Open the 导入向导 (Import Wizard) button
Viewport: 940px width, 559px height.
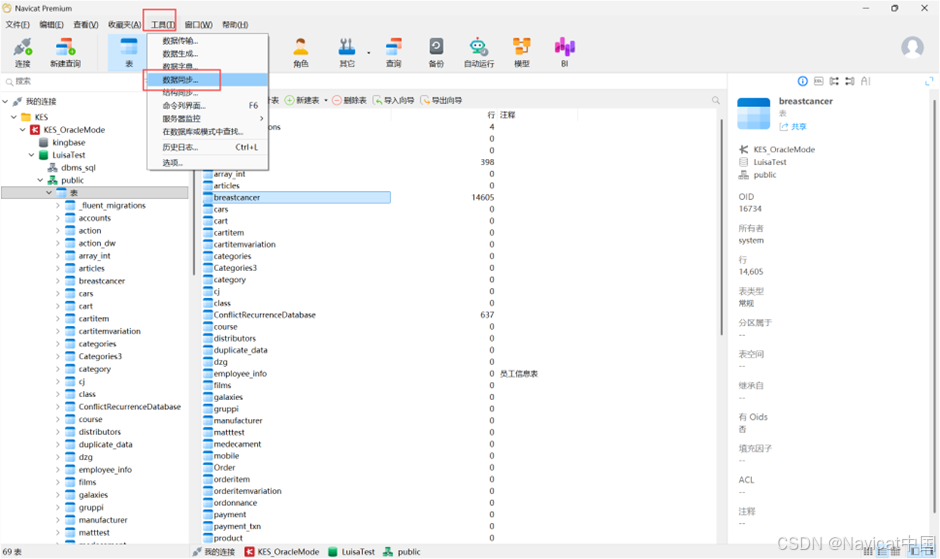(393, 100)
